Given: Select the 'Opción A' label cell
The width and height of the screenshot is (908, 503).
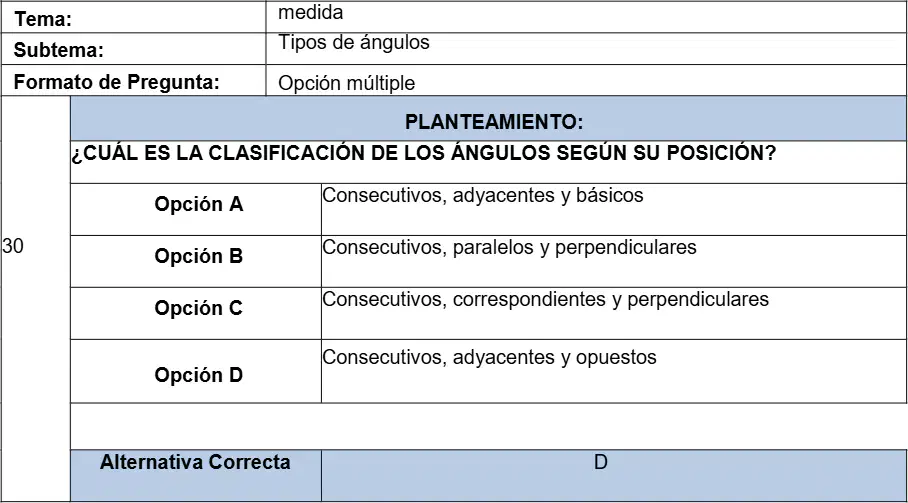Looking at the screenshot, I should [x=196, y=210].
